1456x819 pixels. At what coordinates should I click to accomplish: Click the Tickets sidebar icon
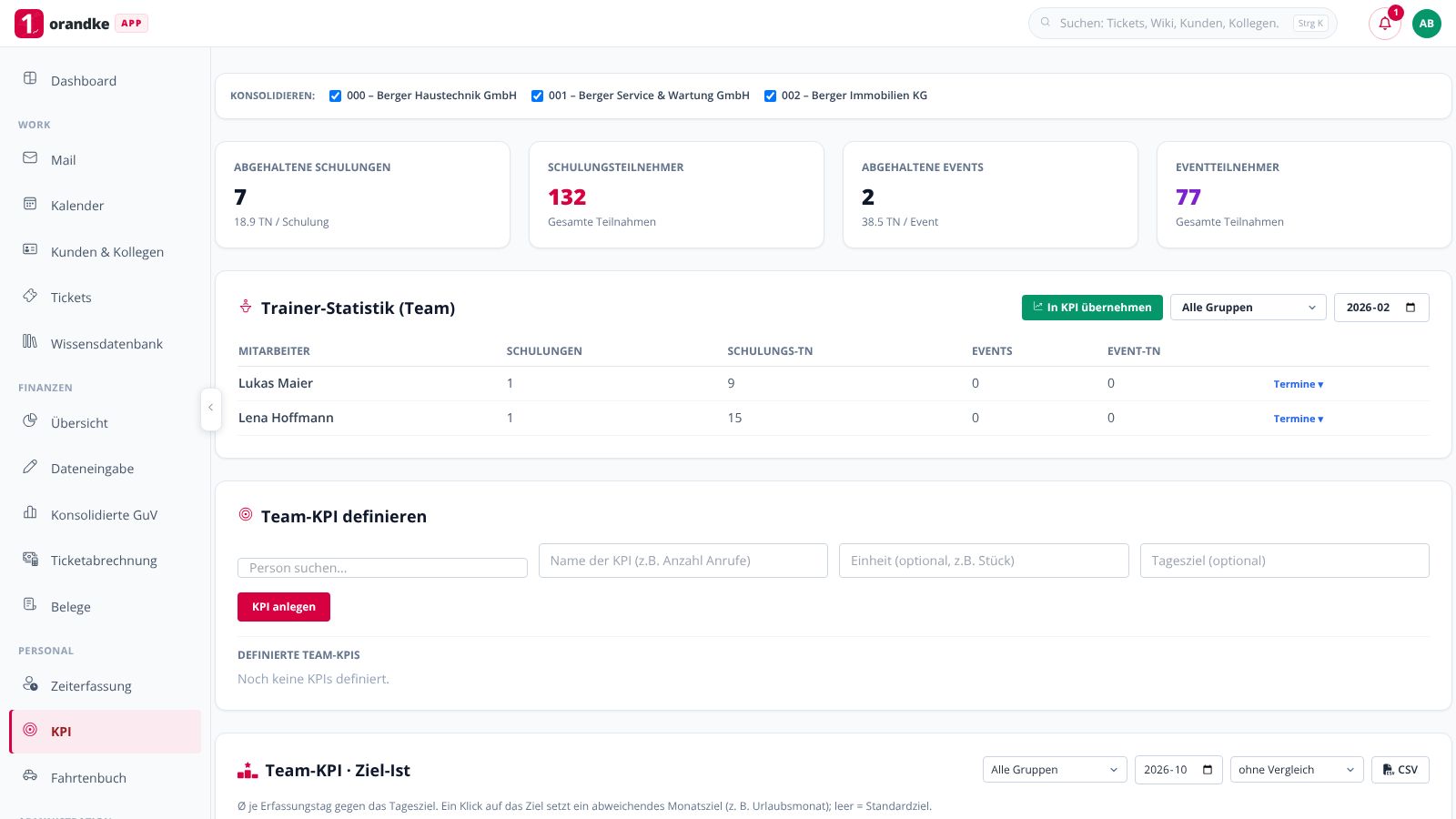coord(30,296)
